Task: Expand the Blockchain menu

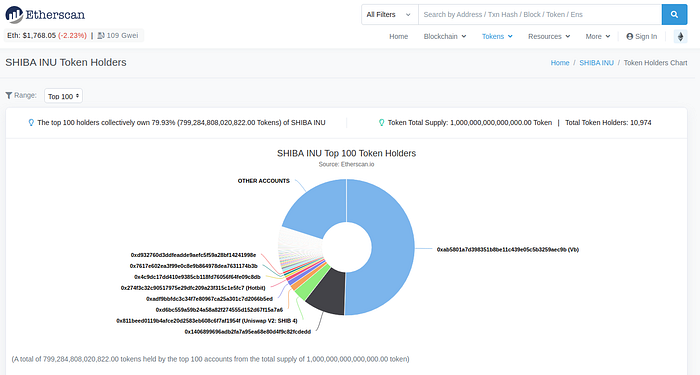Action: coord(445,36)
